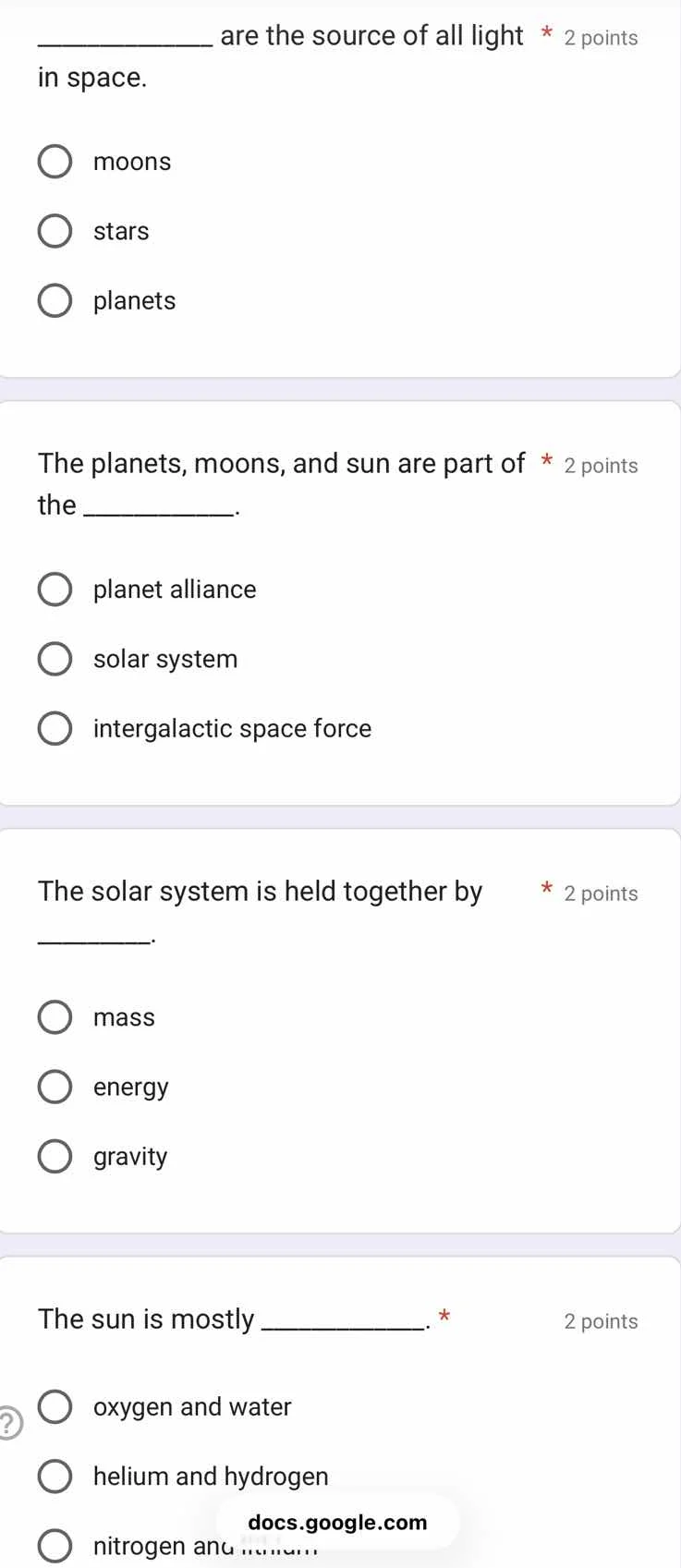681x1568 pixels.
Task: Select "planet alliance" in the second question
Action: coord(55,589)
